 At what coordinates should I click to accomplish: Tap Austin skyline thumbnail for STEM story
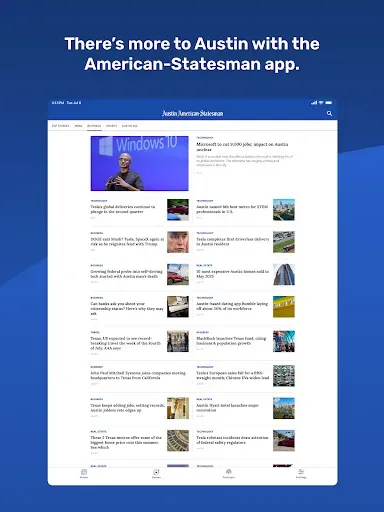pos(284,210)
